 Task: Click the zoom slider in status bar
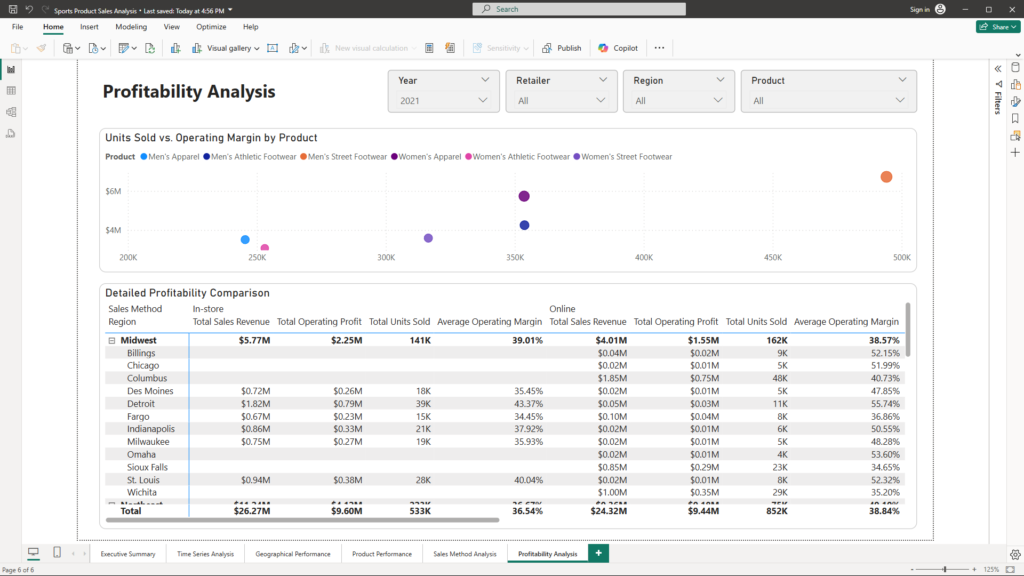coord(944,569)
